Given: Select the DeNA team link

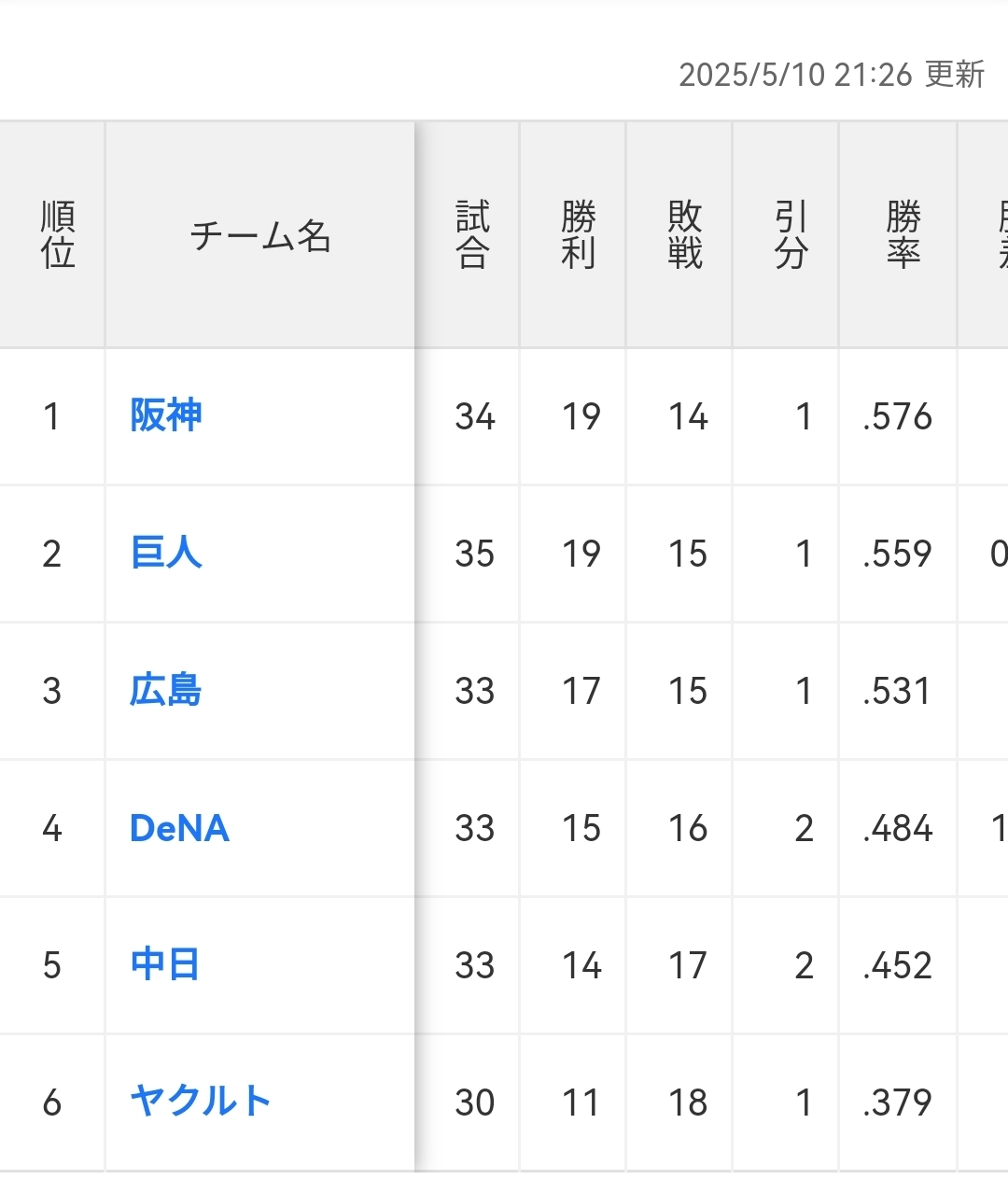Looking at the screenshot, I should point(179,828).
